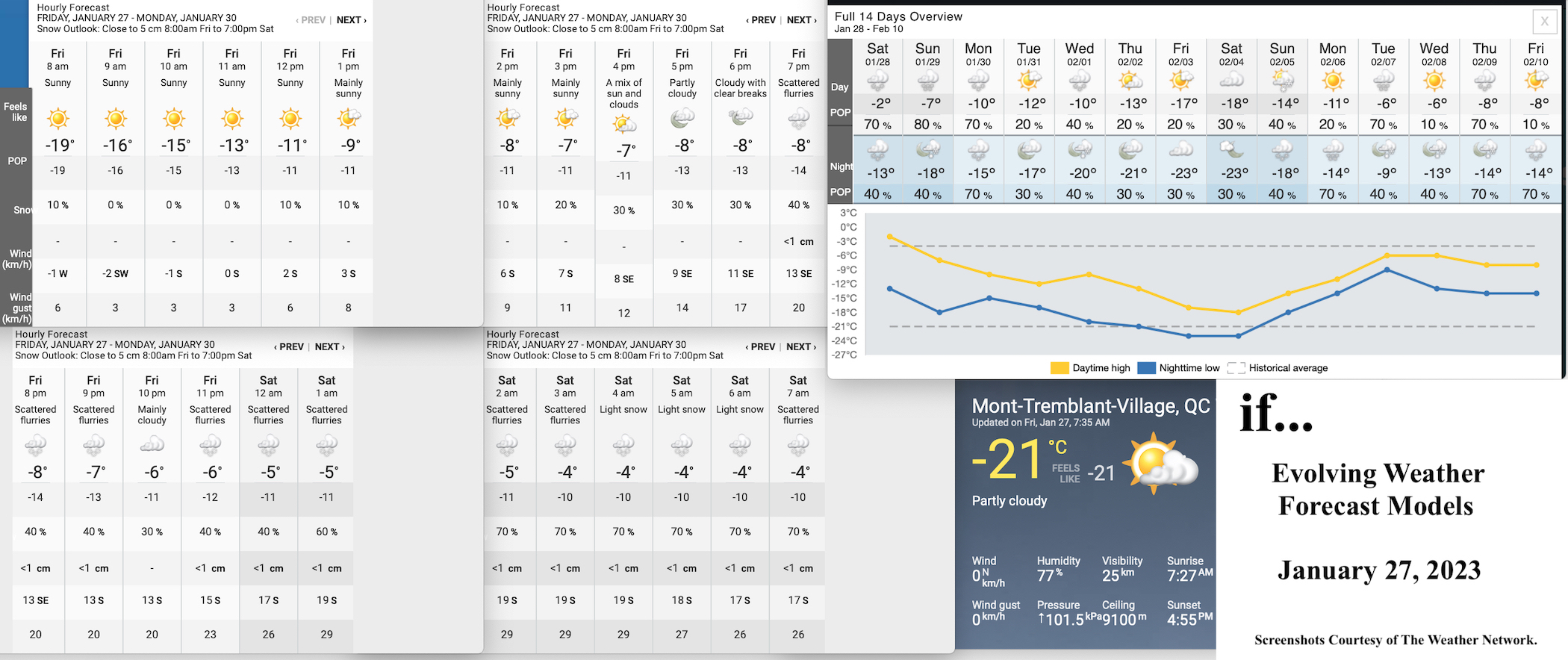Screen dimensions: 1568x660
Task: Click PREV in the Fri 2 pm hourly panel
Action: [x=761, y=20]
